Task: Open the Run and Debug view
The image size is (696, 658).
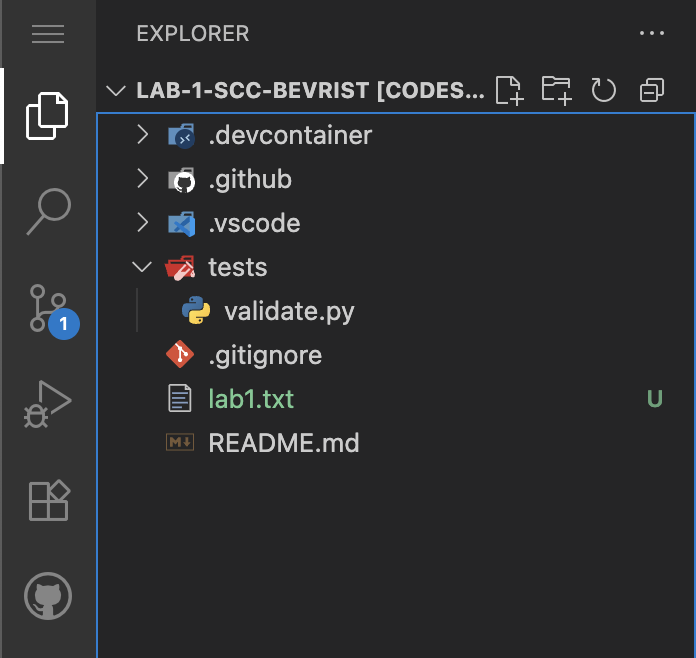Action: (48, 403)
